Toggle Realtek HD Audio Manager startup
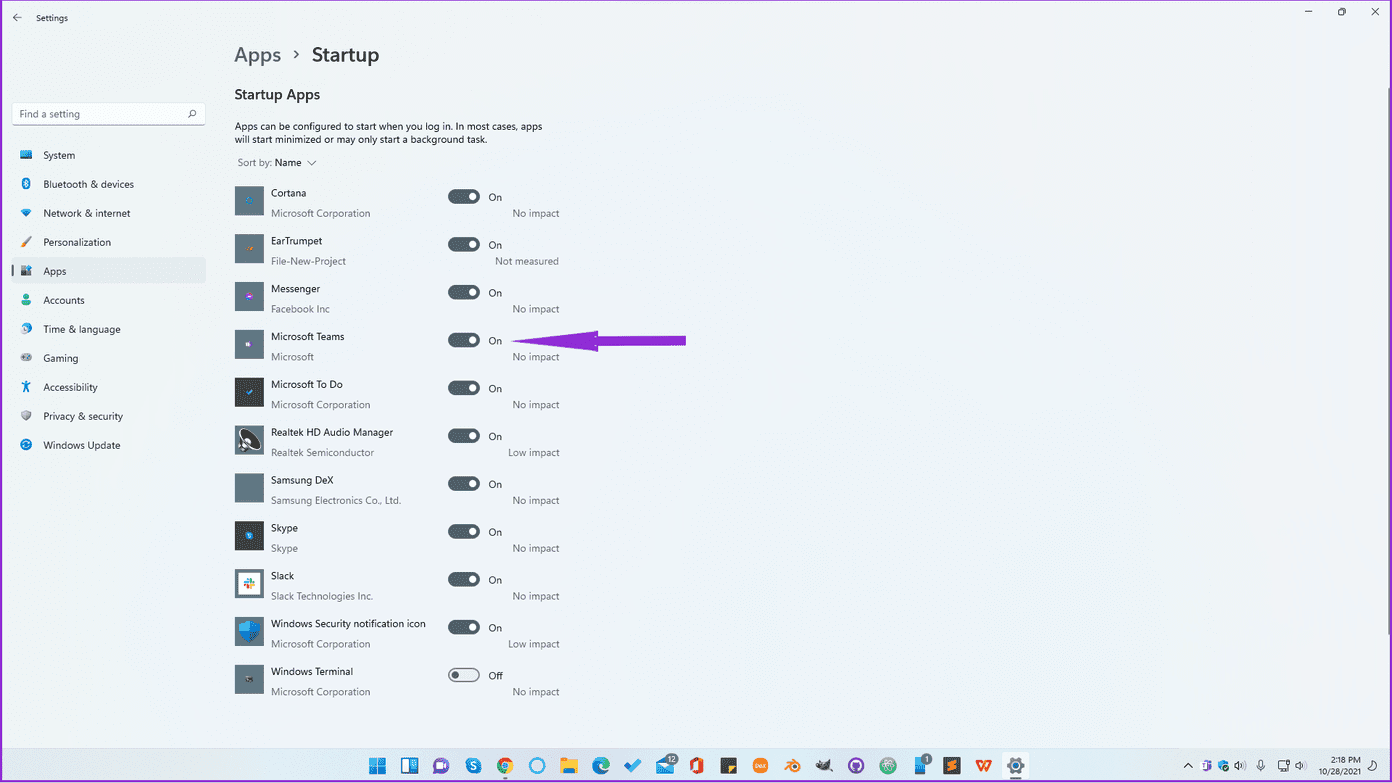Screen dimensions: 1392x783 click(x=464, y=436)
